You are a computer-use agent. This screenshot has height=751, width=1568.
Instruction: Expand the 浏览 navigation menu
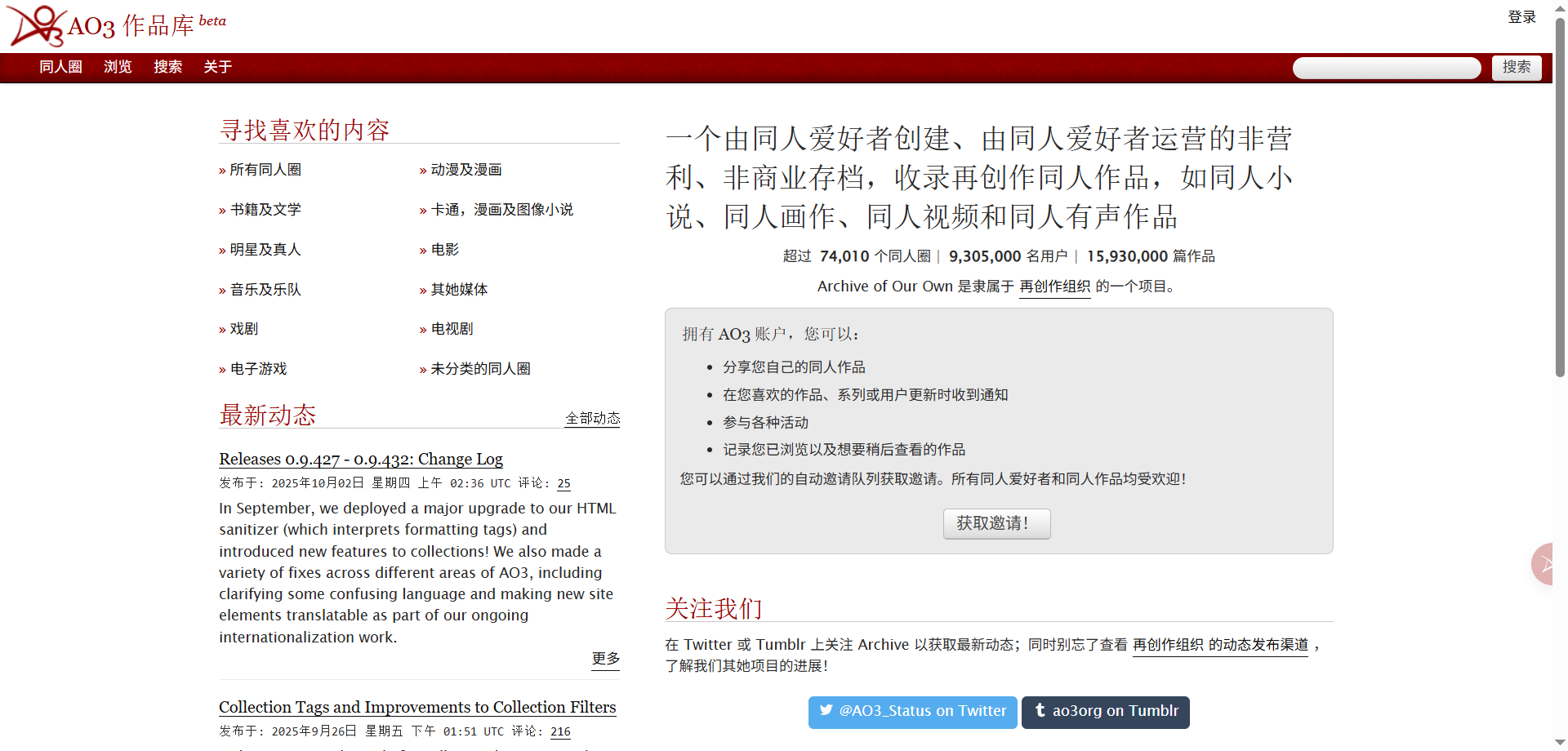118,67
